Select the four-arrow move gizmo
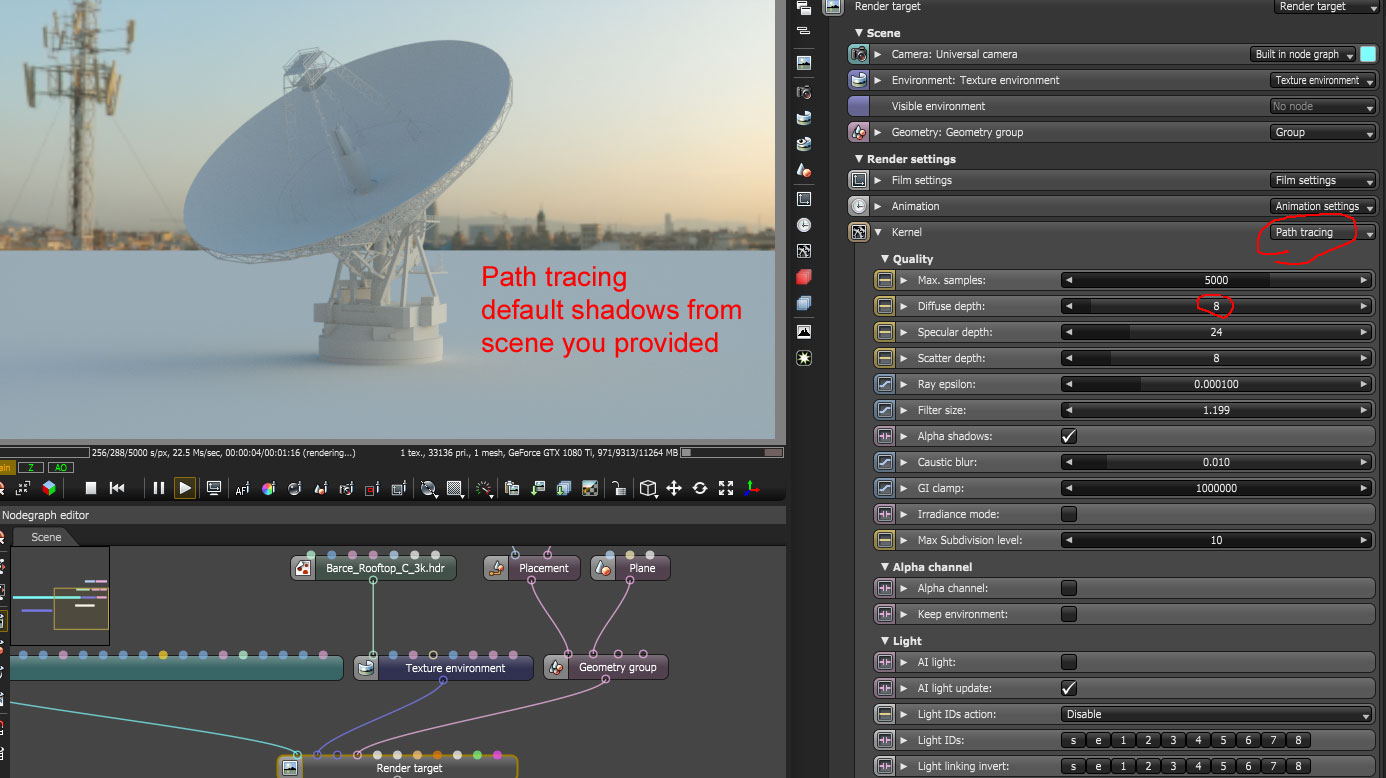This screenshot has height=778, width=1386. (674, 488)
